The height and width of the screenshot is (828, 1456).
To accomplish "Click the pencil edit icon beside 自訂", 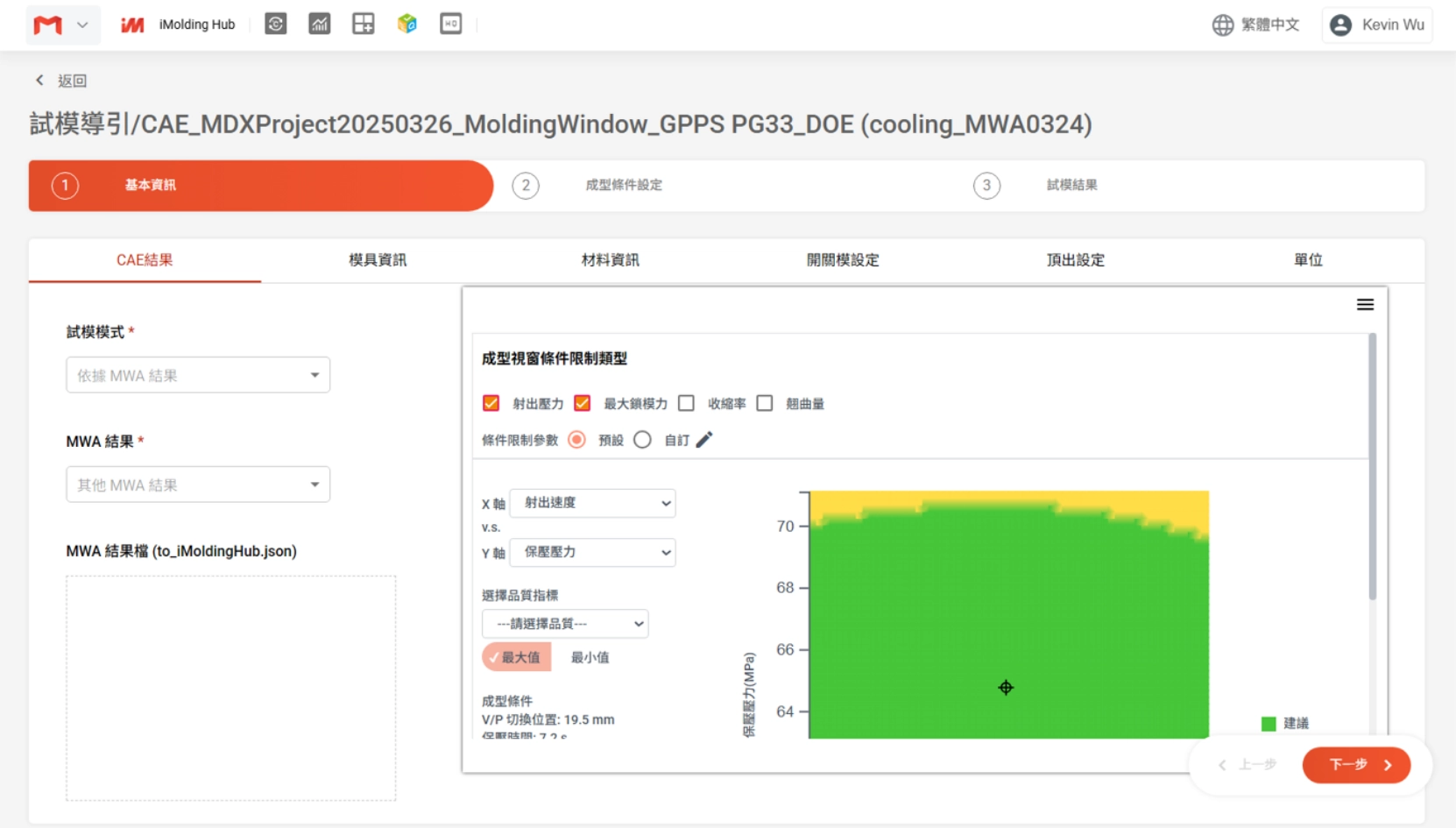I will point(704,440).
